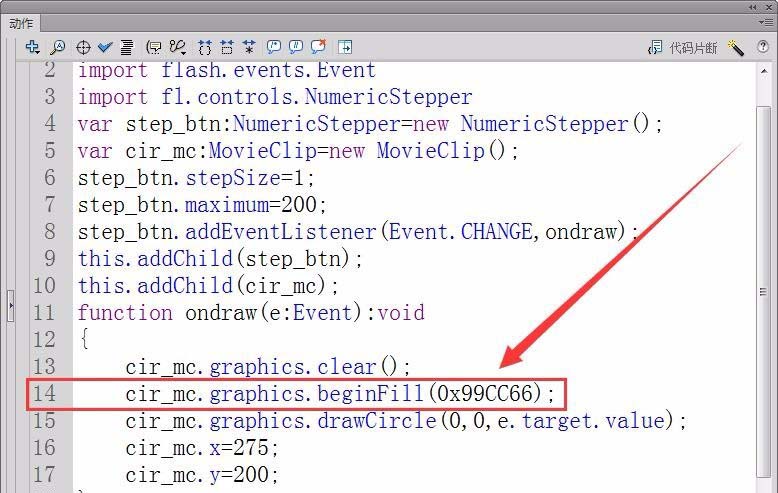Viewport: 778px width, 493px height.
Task: Open the Add new item to script menu
Action: pyautogui.click(x=33, y=47)
